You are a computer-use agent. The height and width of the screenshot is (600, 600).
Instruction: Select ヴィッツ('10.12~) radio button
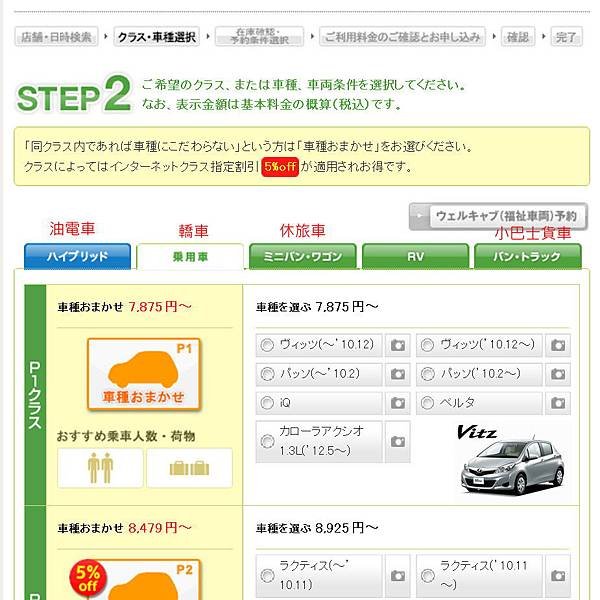(x=427, y=345)
